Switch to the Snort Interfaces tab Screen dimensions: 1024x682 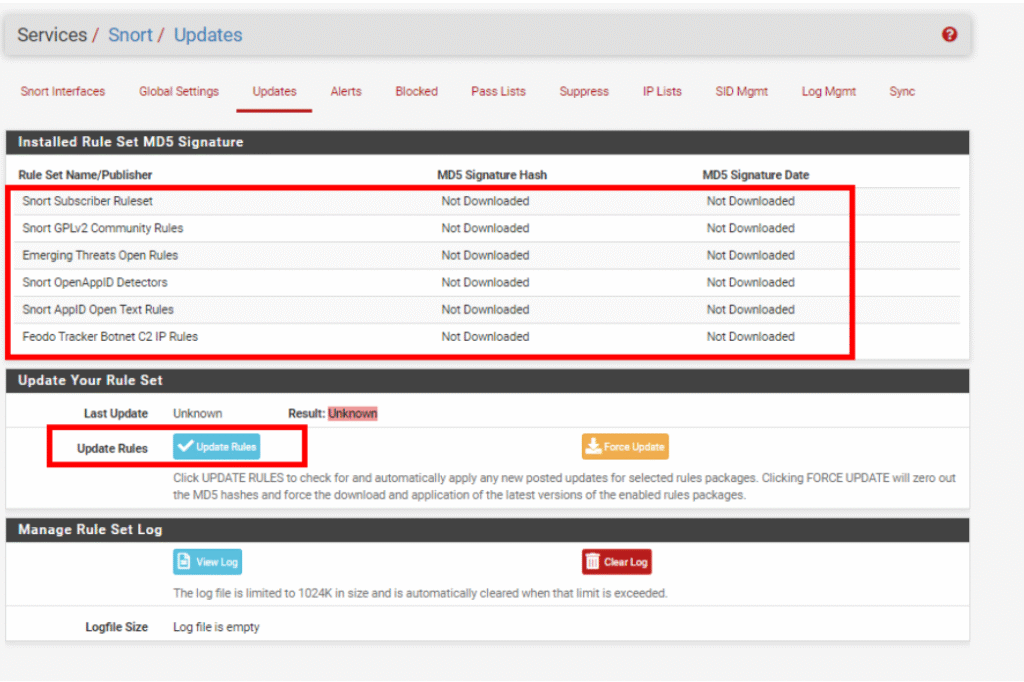pos(63,91)
